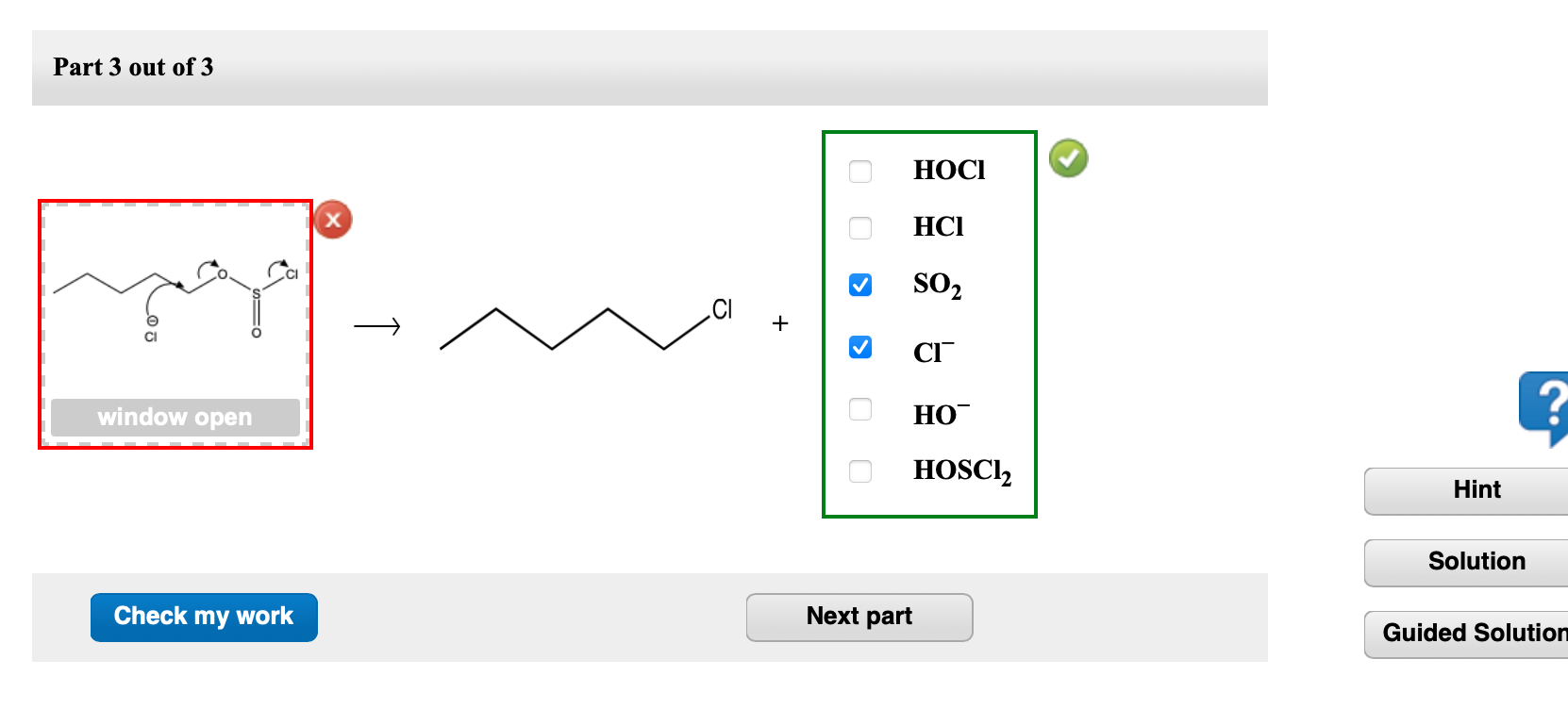This screenshot has height=709, width=1568.
Task: Check the HOSCl2 answer option
Action: pos(859,470)
